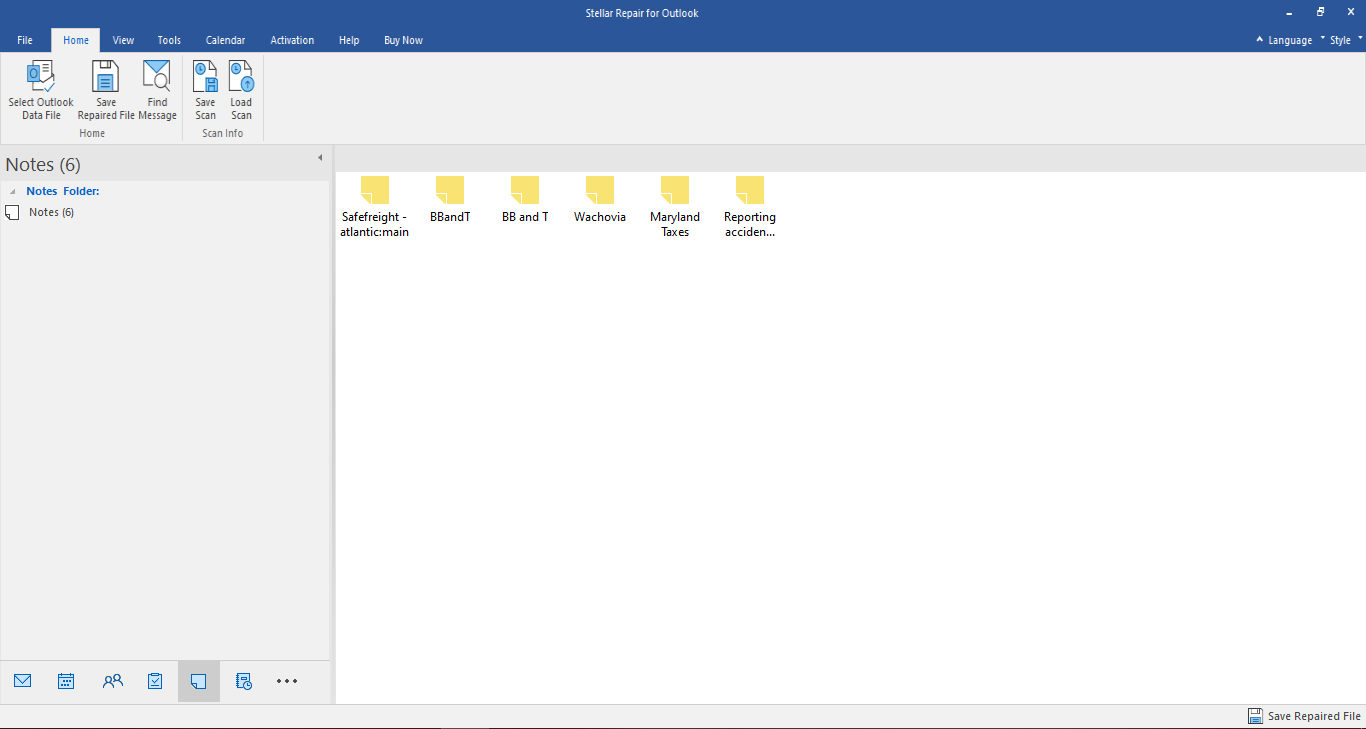The width and height of the screenshot is (1366, 729).
Task: Select the Notes view icon
Action: point(199,681)
